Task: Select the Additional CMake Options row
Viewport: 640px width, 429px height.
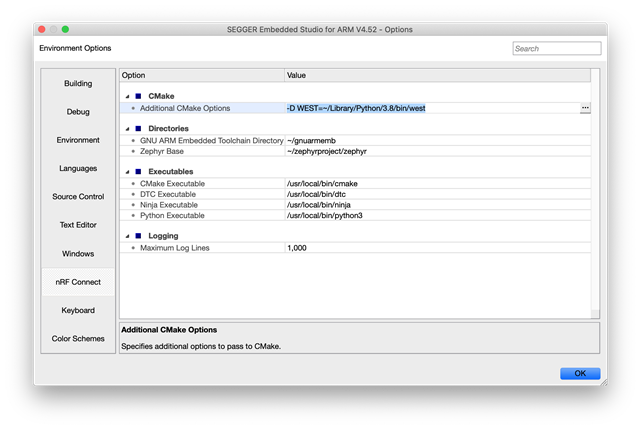Action: (x=355, y=108)
